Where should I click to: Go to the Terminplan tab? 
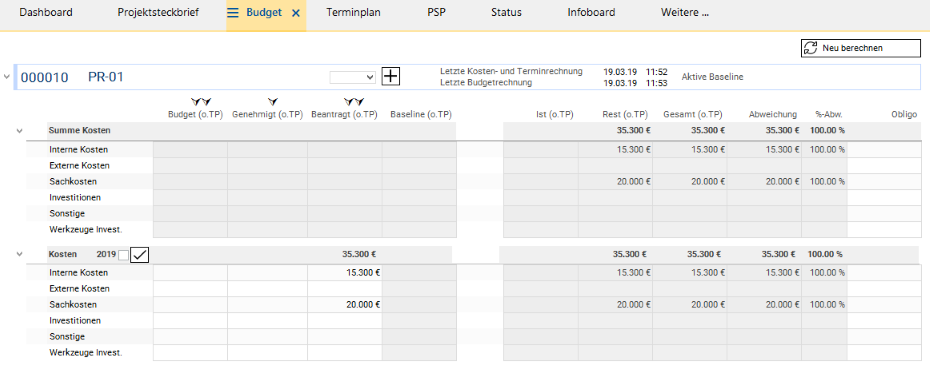point(353,12)
